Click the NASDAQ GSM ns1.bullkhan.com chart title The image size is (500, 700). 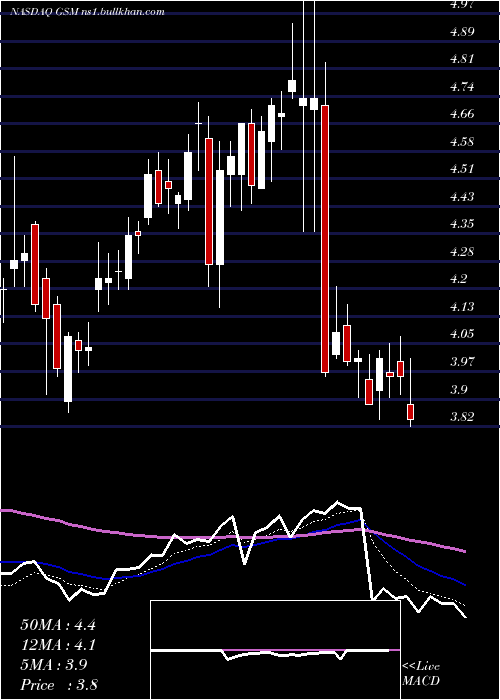pyautogui.click(x=88, y=12)
